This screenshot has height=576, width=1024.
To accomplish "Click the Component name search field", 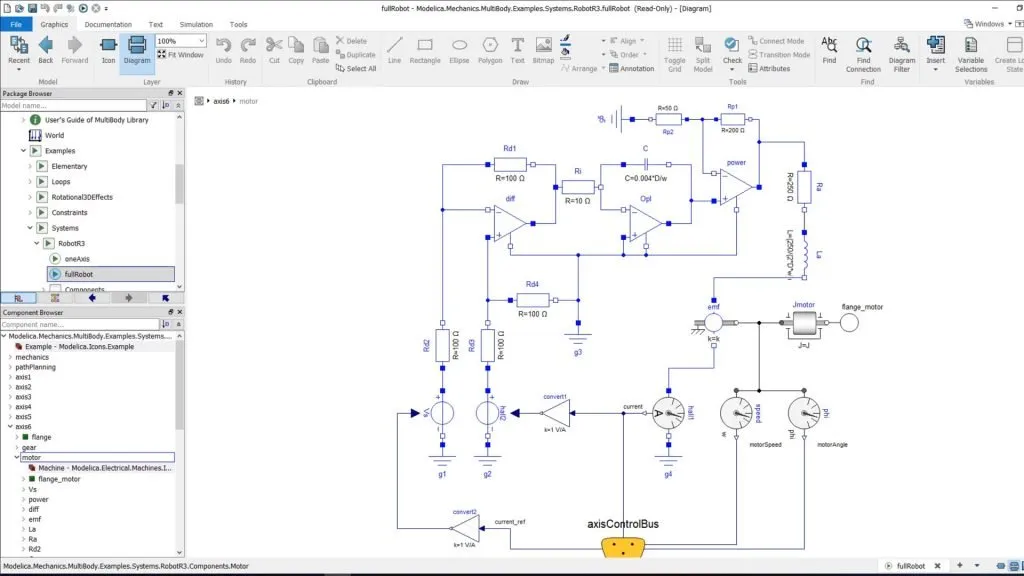I will click(x=80, y=325).
